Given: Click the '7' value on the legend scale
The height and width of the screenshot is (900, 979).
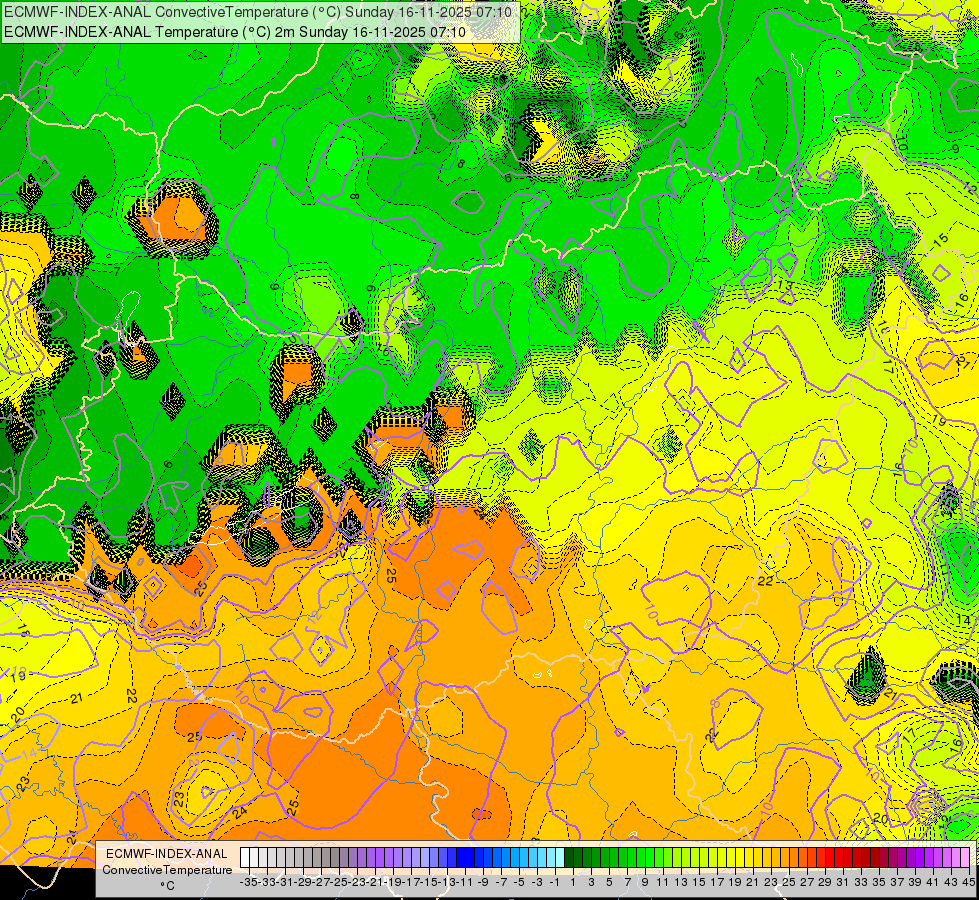Looking at the screenshot, I should pos(627,883).
